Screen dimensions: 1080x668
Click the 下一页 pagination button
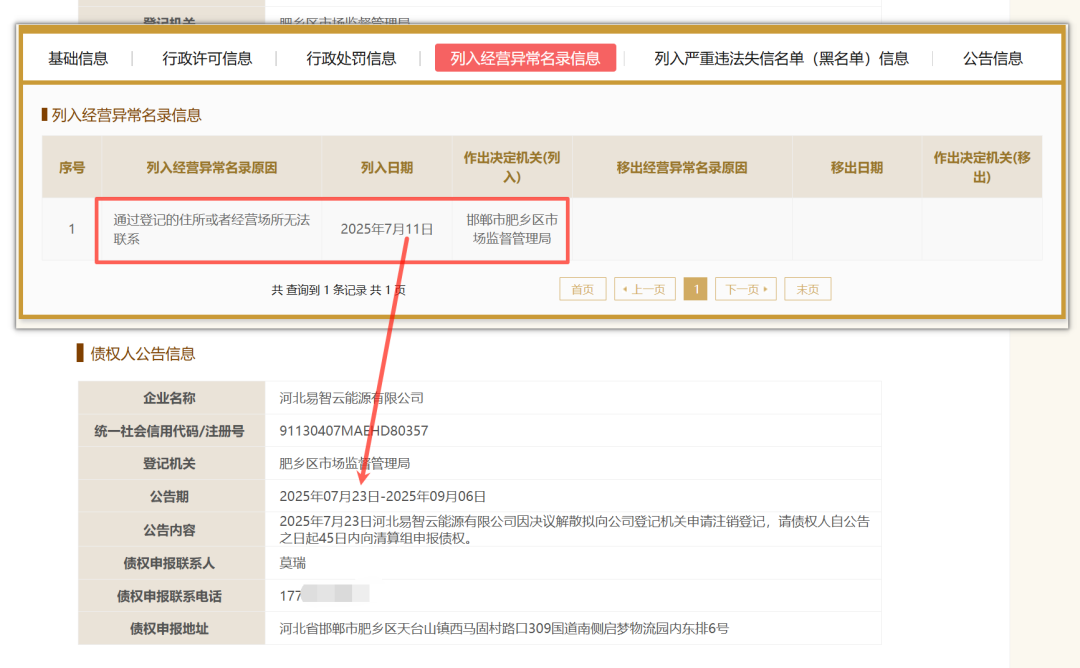click(x=745, y=288)
